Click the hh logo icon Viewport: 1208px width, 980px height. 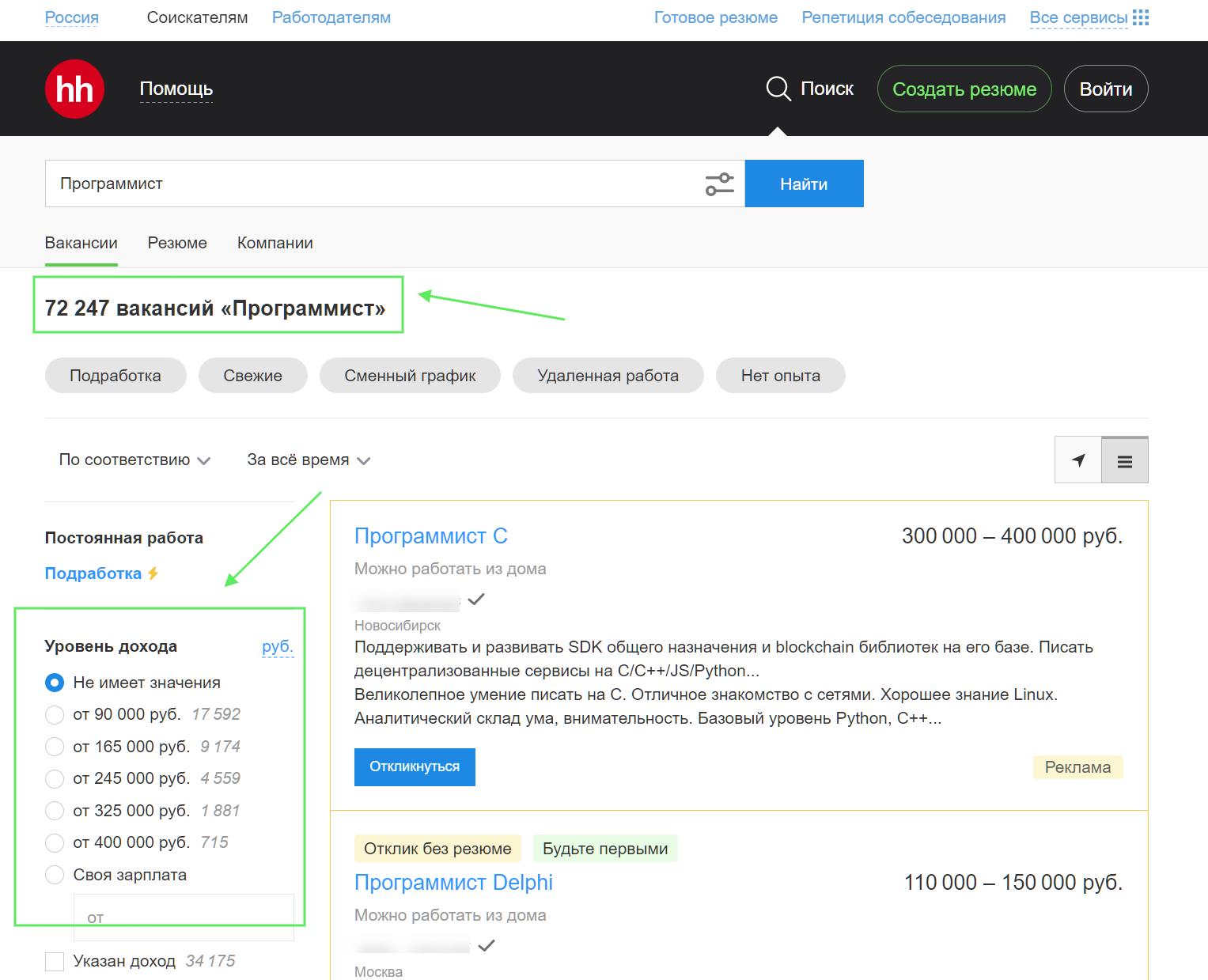click(x=74, y=89)
